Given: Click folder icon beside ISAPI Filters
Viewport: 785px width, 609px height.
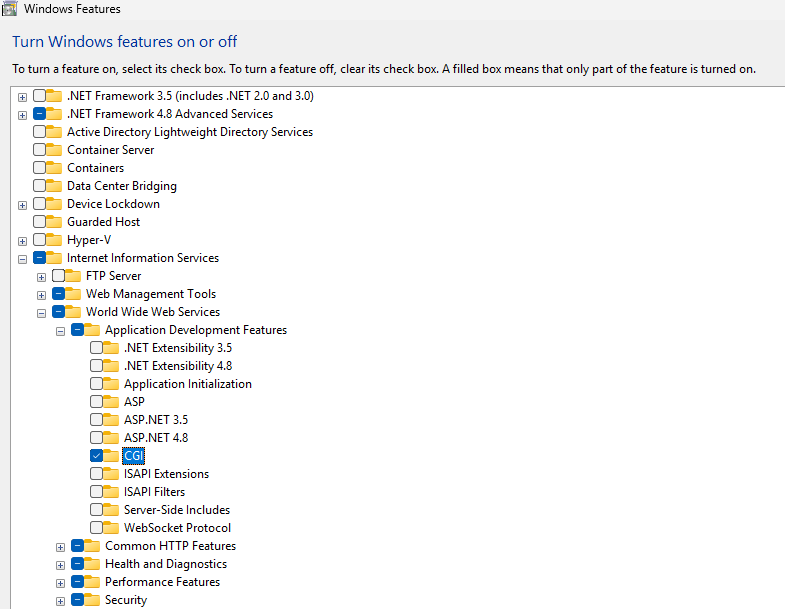Looking at the screenshot, I should point(111,492).
